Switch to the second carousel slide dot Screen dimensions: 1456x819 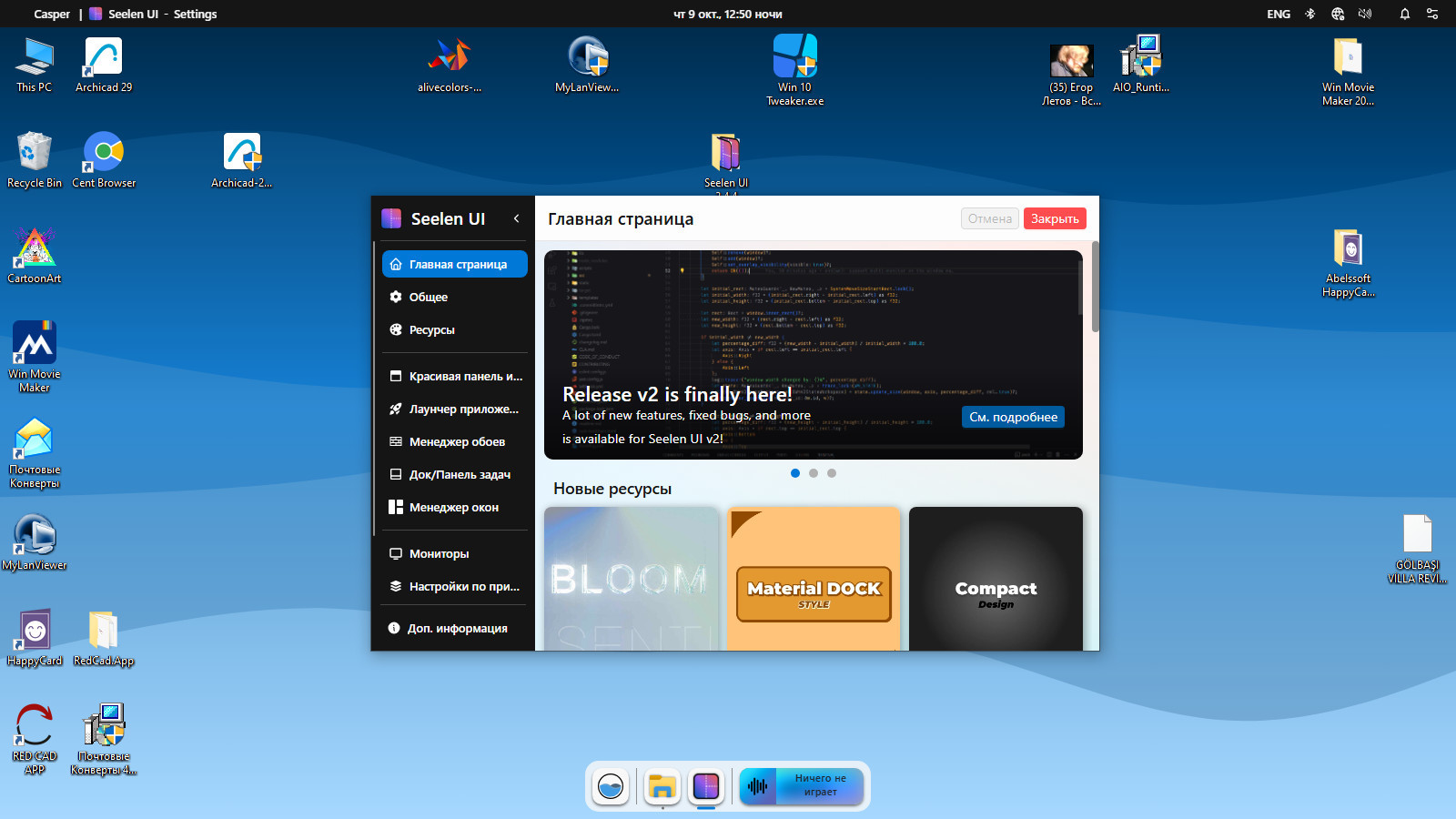point(814,473)
